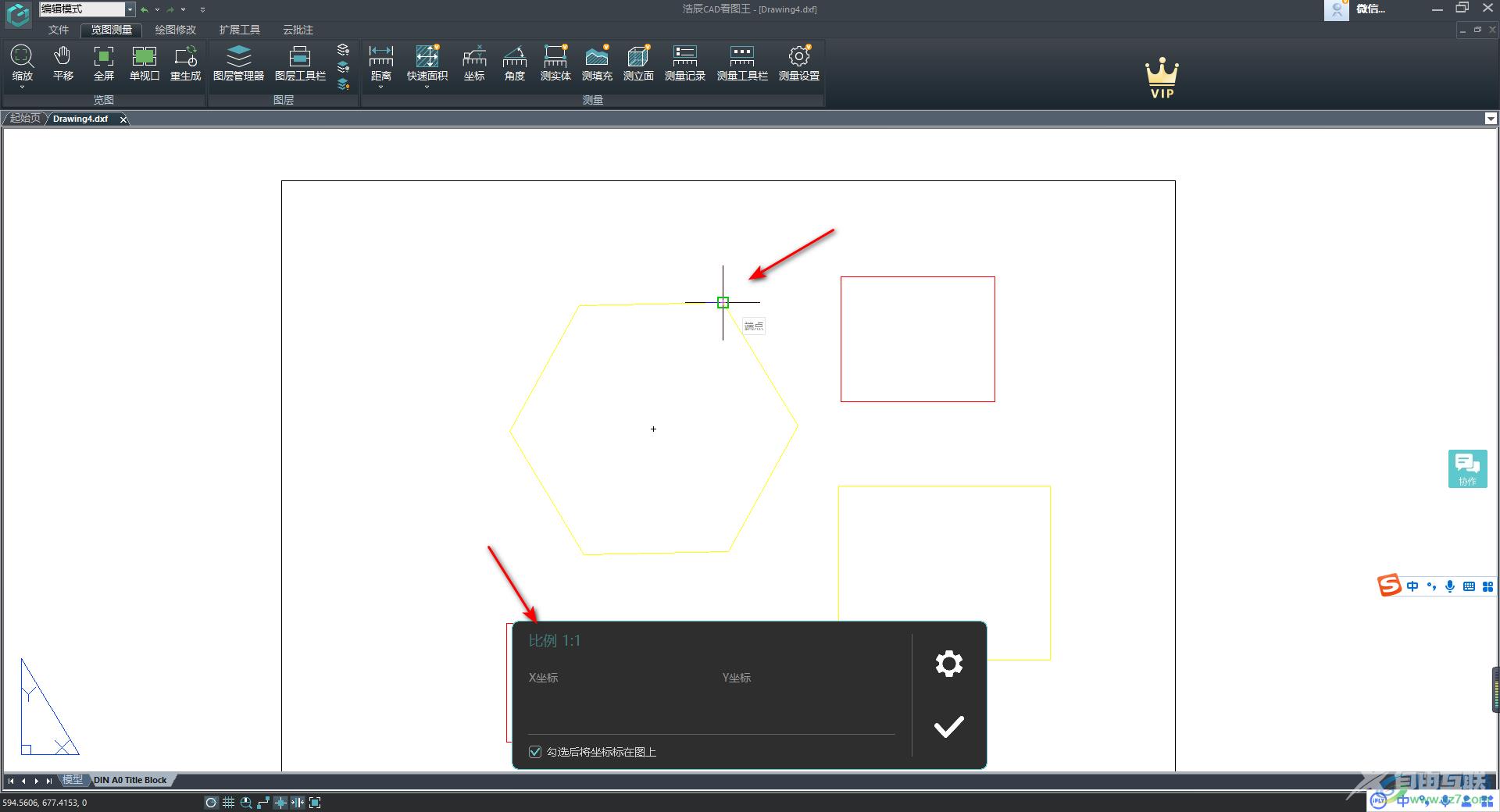Open the document tab list dropdown
This screenshot has width=1500, height=812.
pyautogui.click(x=1491, y=119)
